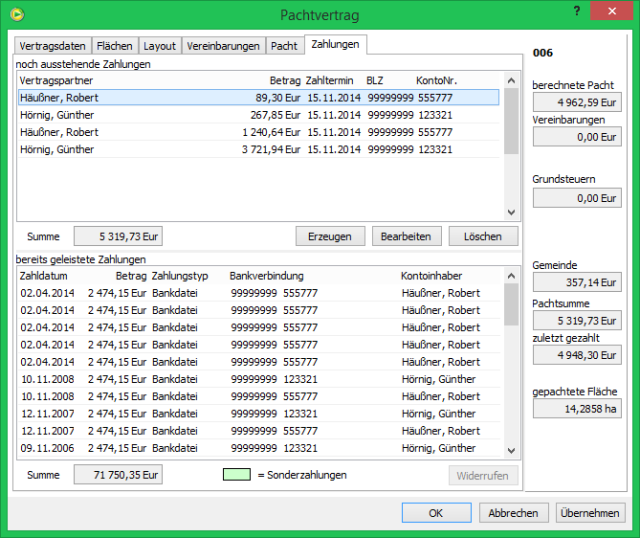The image size is (640, 538).
Task: Select Hörnig, Günther payment of 3 721,94 Eur
Action: click(258, 149)
